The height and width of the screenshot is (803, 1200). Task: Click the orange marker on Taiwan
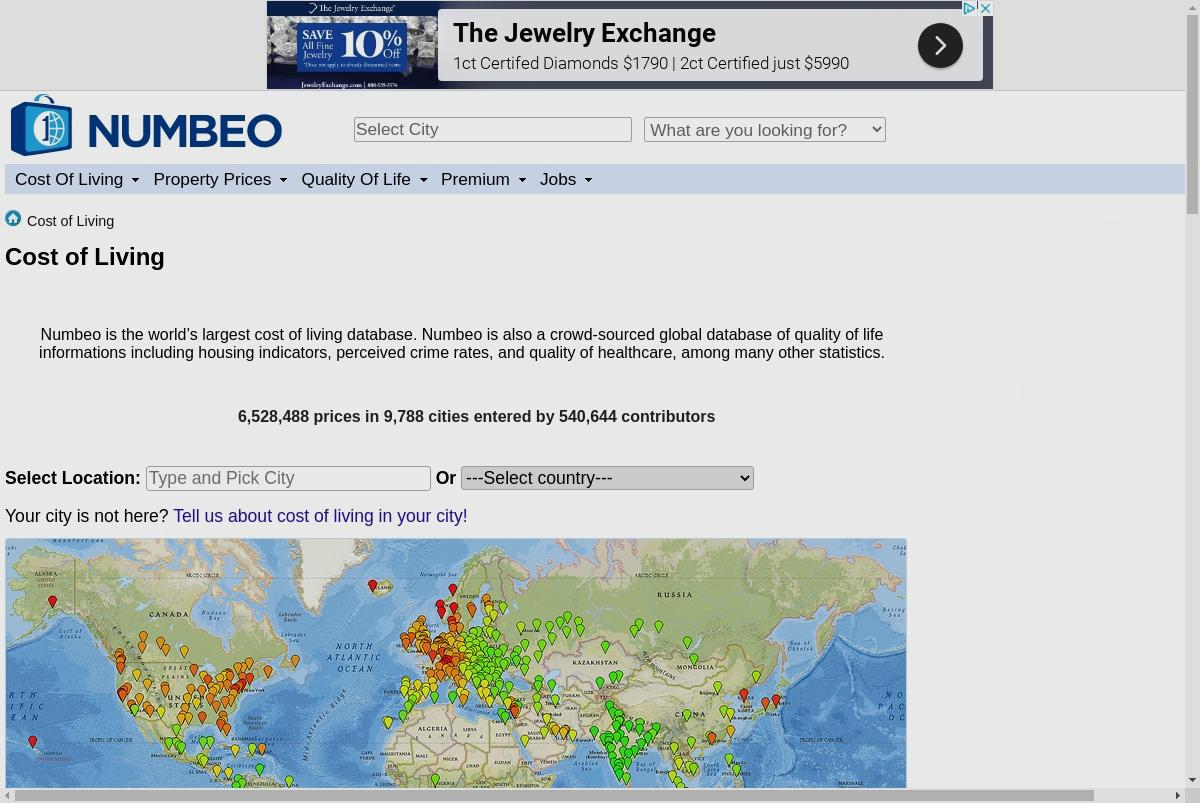click(730, 731)
